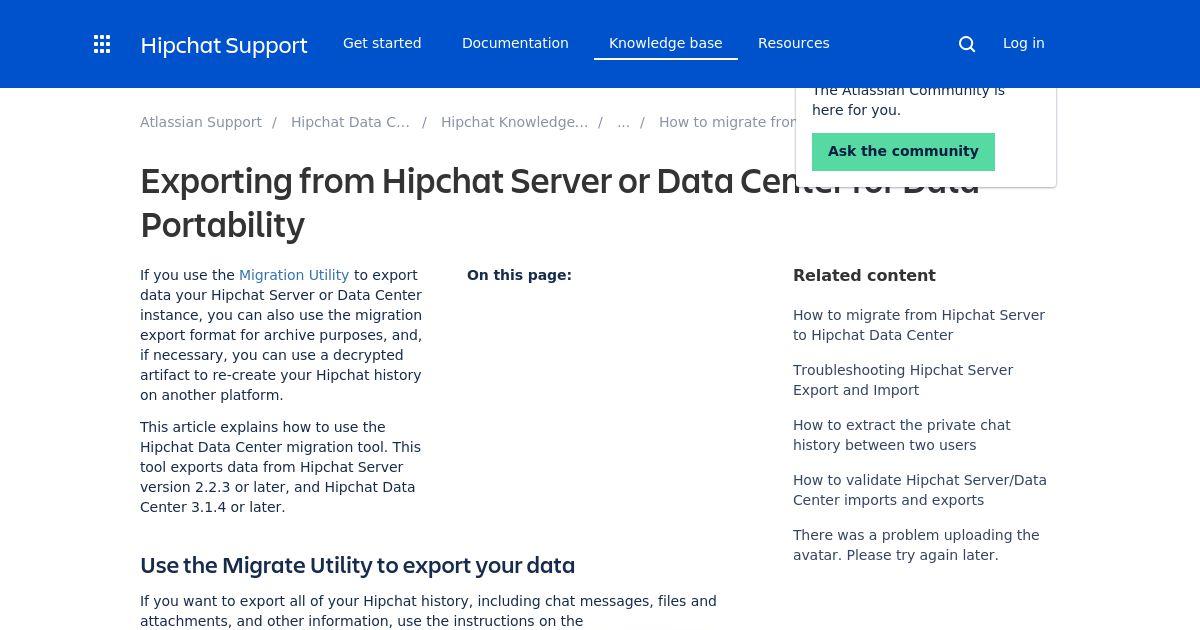
Task: Open the How to migrate breadcrumb link
Action: pos(727,122)
